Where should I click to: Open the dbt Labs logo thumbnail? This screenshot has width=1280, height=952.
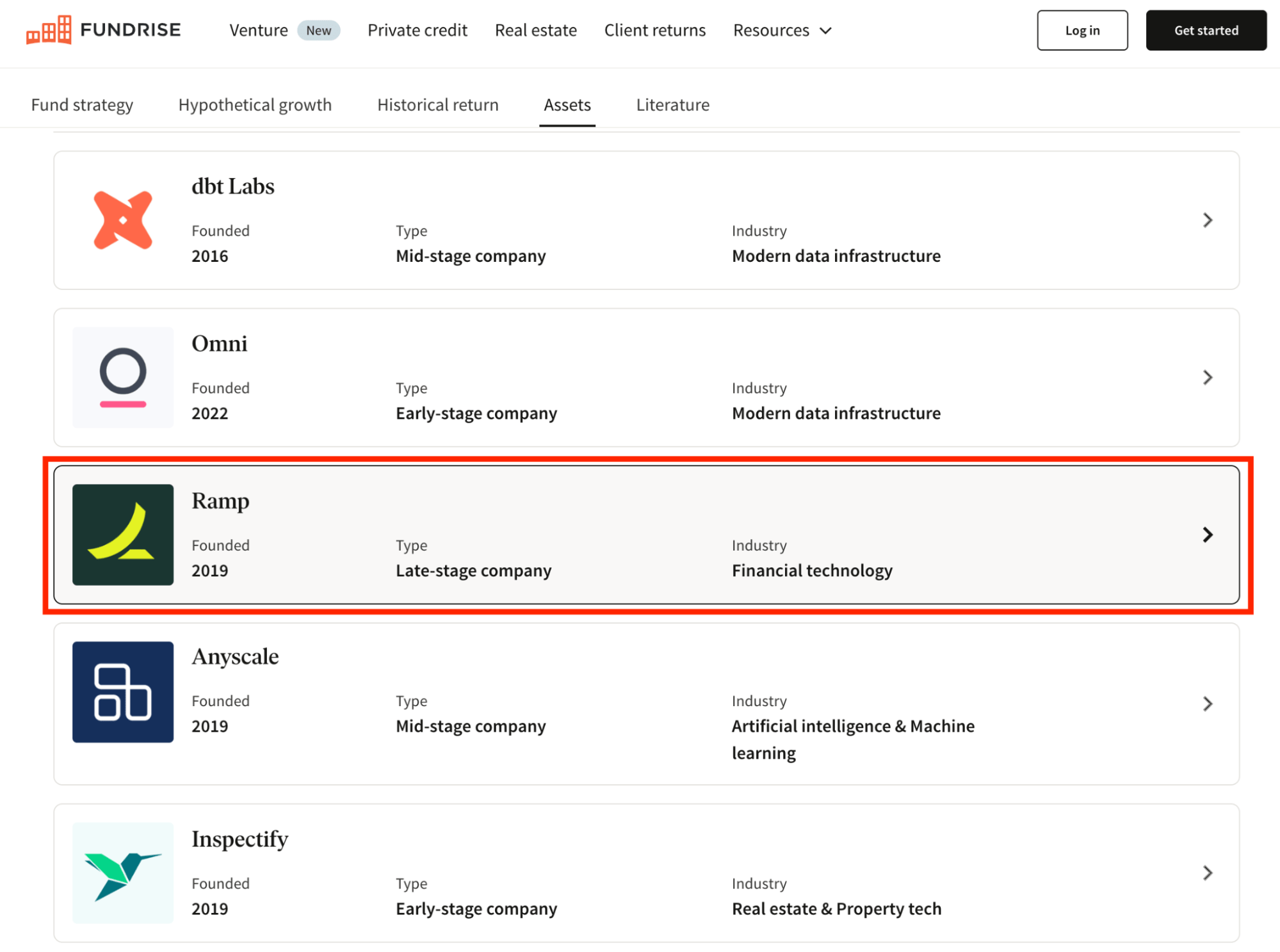click(x=123, y=220)
